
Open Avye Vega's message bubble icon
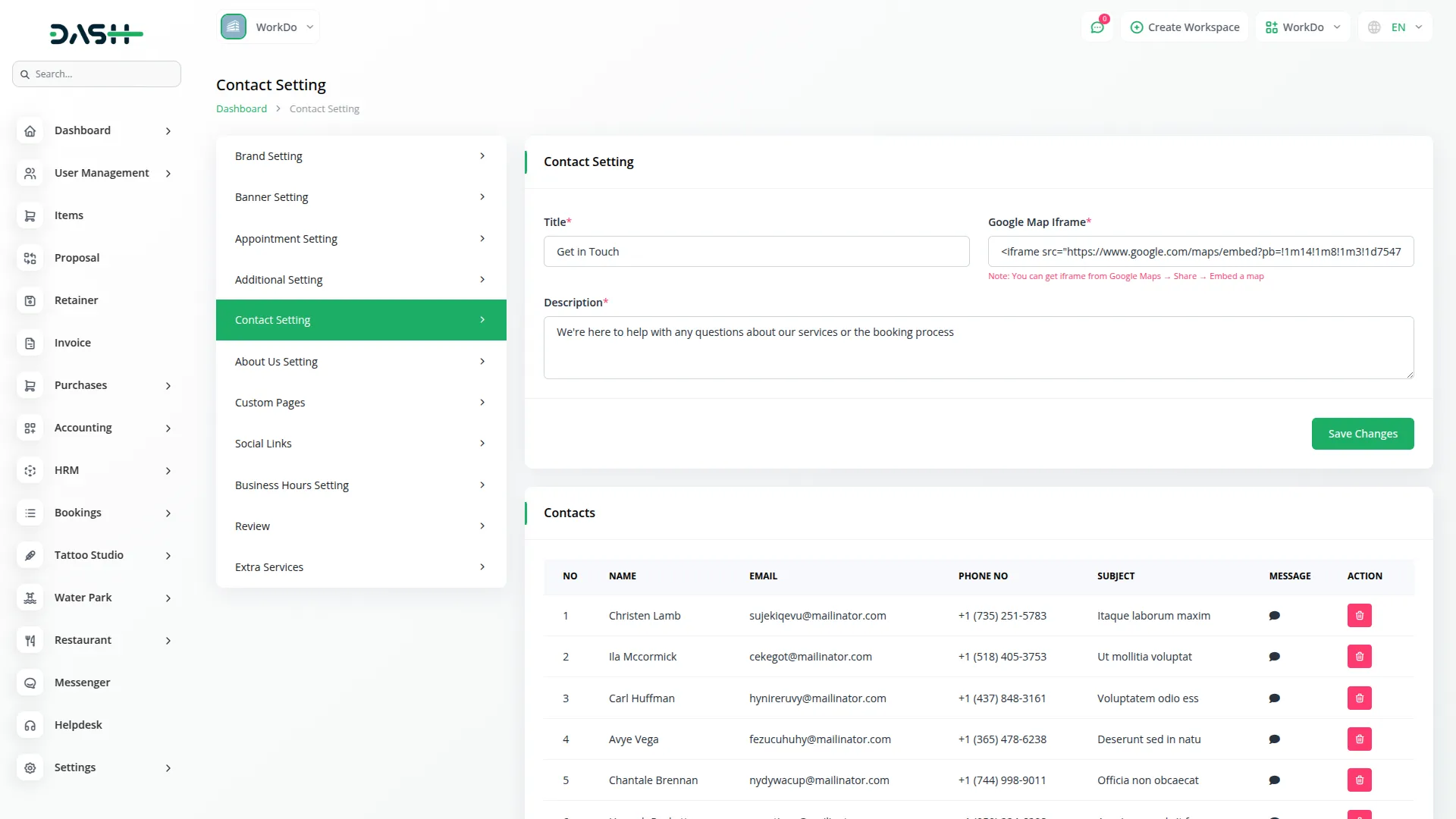pyautogui.click(x=1274, y=739)
